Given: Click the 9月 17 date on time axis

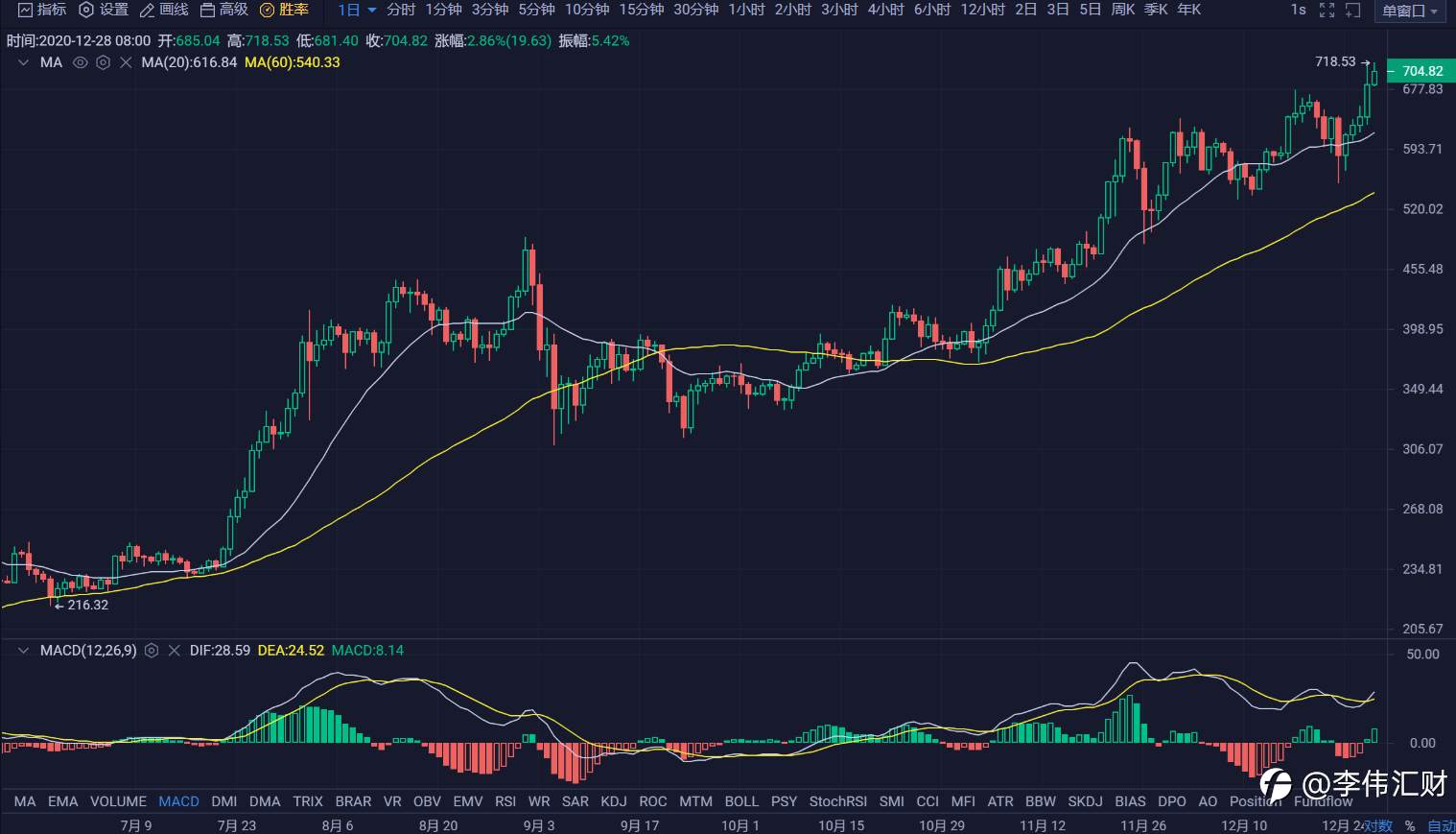Looking at the screenshot, I should click(640, 825).
